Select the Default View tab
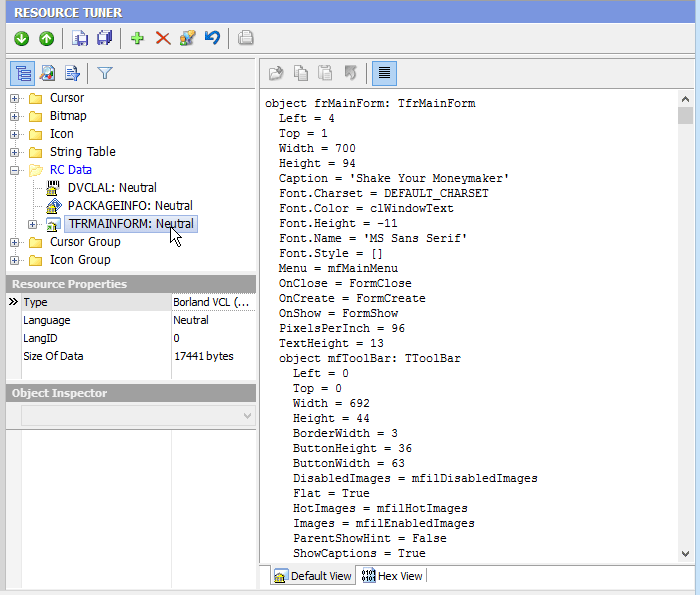The height and width of the screenshot is (595, 700). pos(313,576)
